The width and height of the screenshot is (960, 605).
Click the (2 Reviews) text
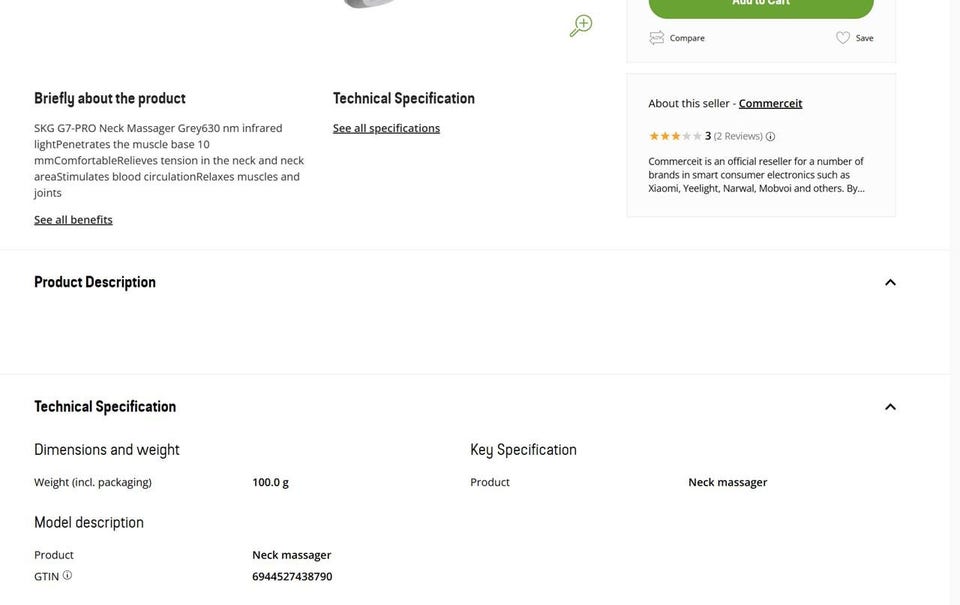point(738,136)
